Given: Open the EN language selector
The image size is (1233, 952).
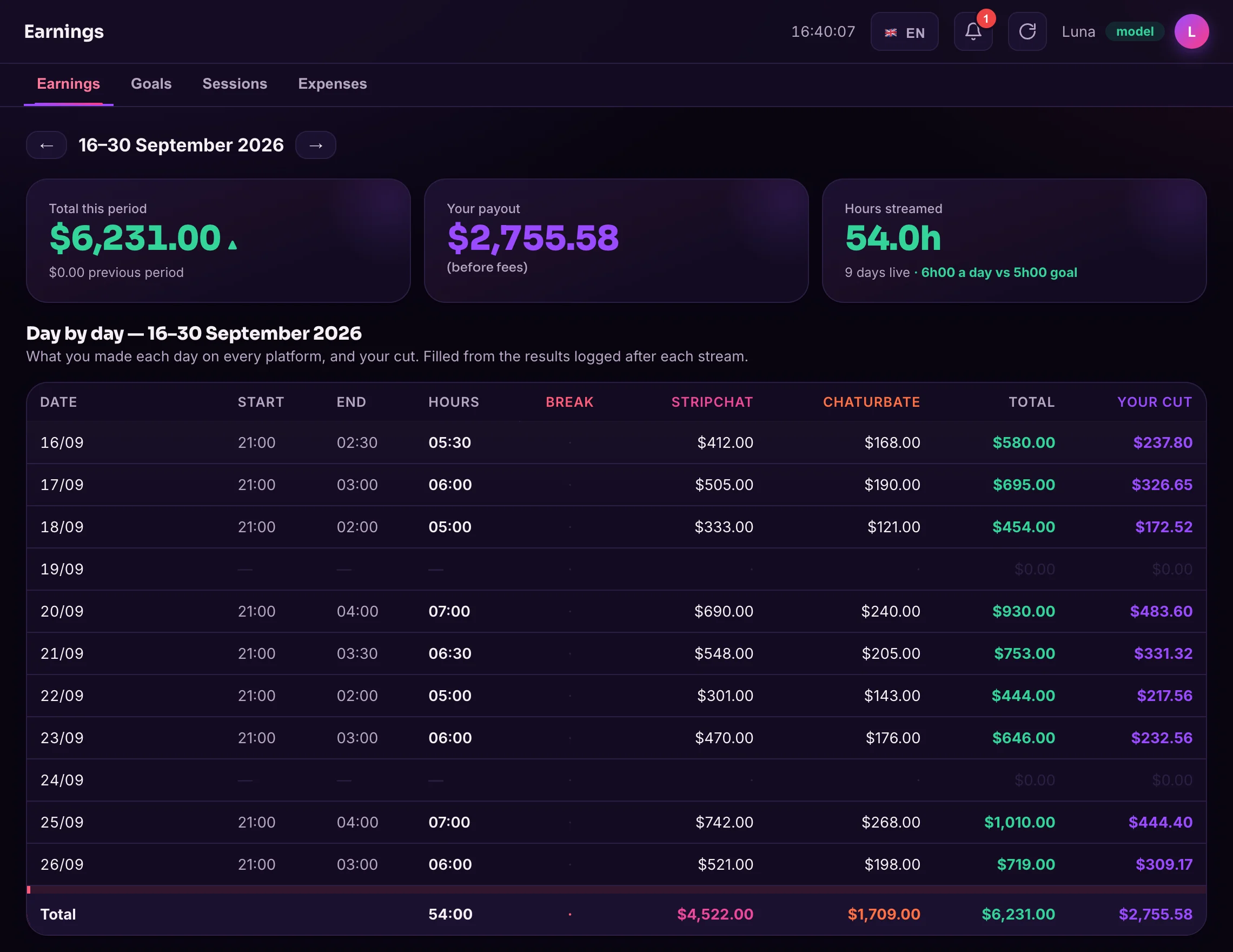Looking at the screenshot, I should tap(904, 31).
